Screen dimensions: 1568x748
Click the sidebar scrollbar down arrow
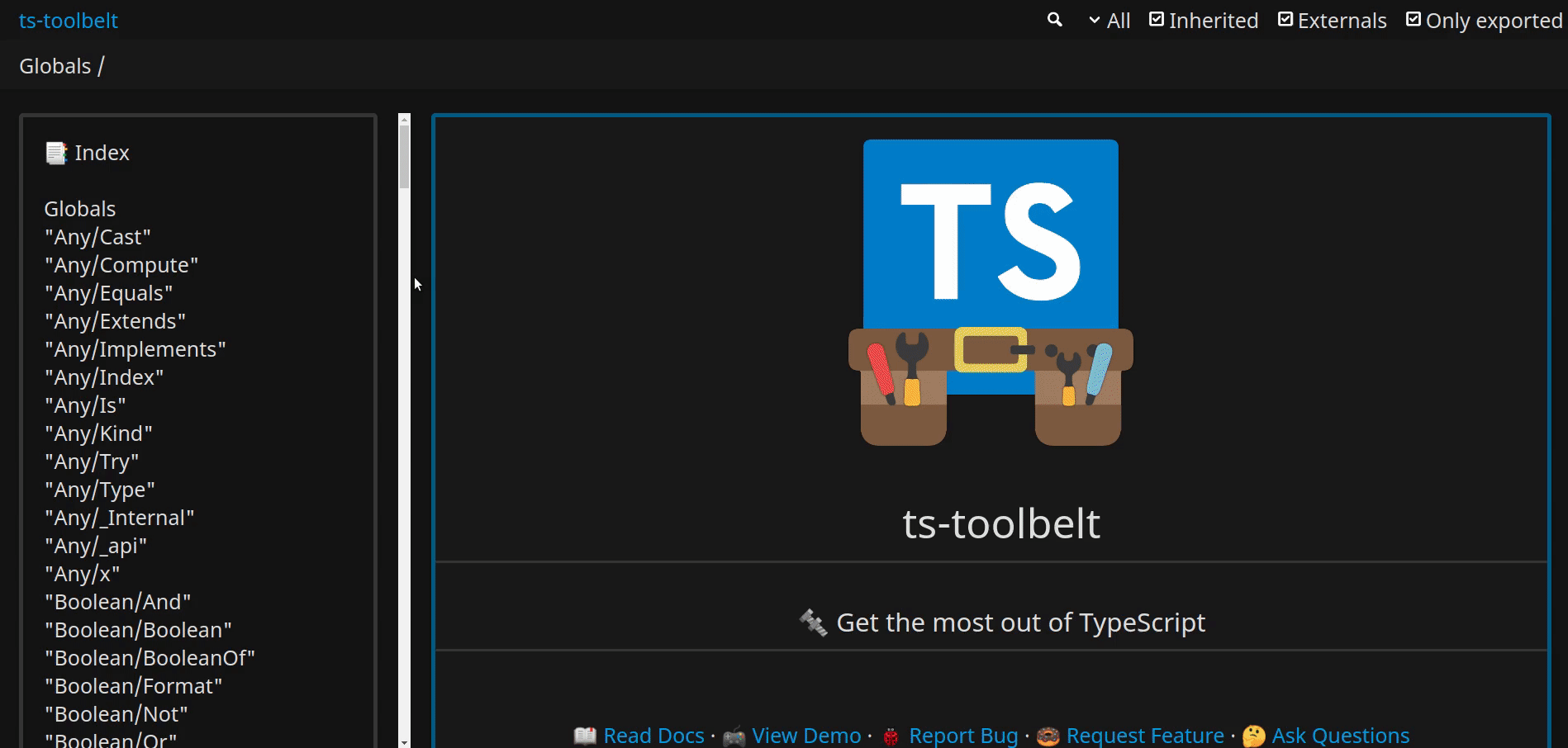pyautogui.click(x=404, y=743)
